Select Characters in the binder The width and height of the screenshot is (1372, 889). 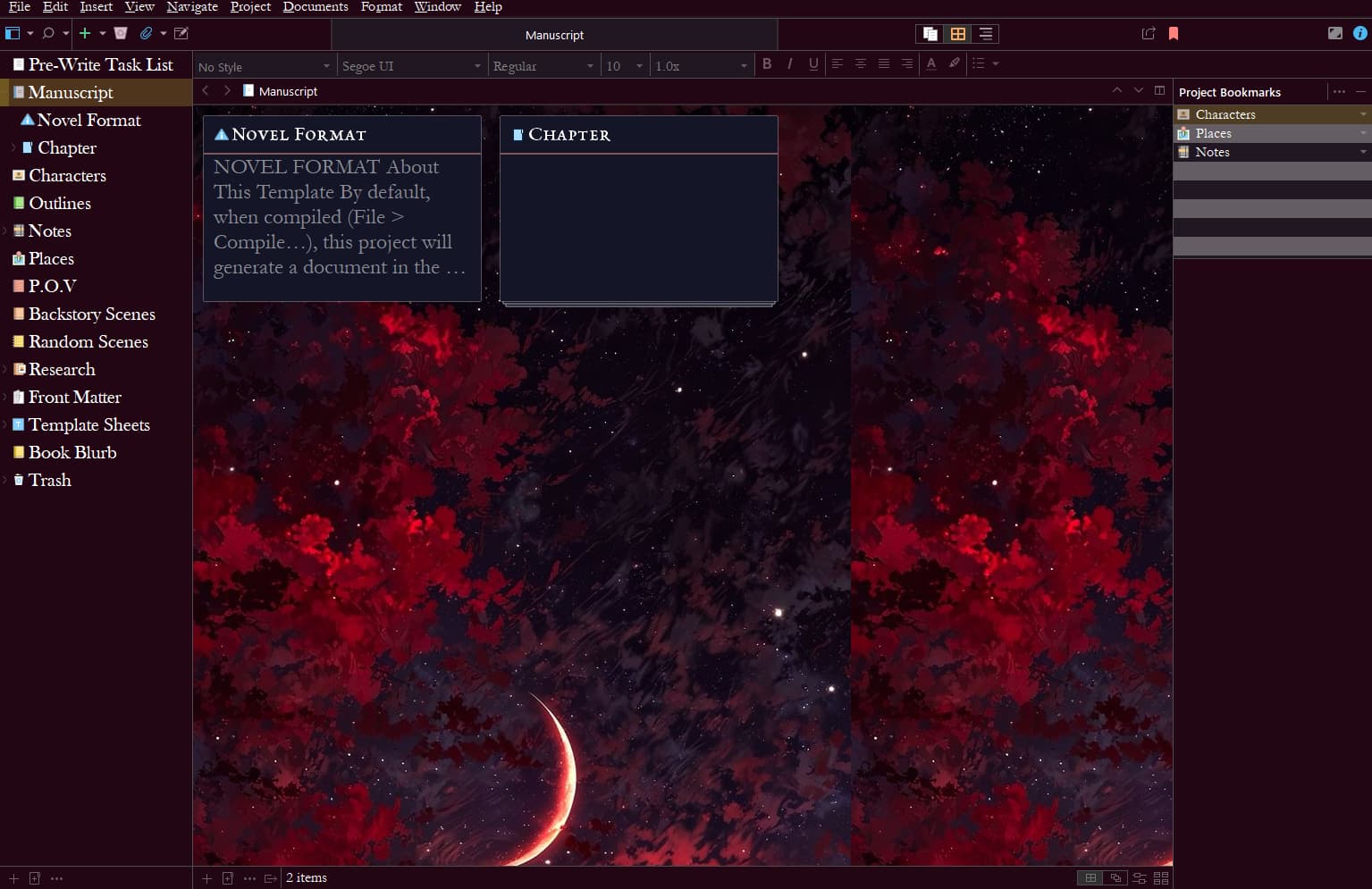tap(67, 175)
